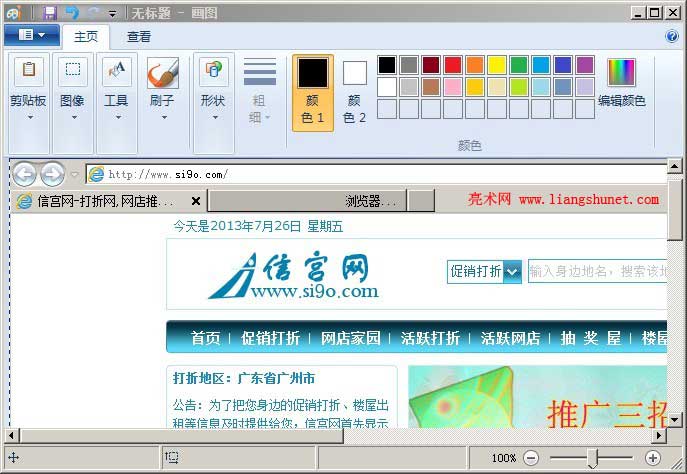Image resolution: width=687 pixels, height=474 pixels.
Task: Pick the bright red color swatch
Action: click(x=453, y=65)
